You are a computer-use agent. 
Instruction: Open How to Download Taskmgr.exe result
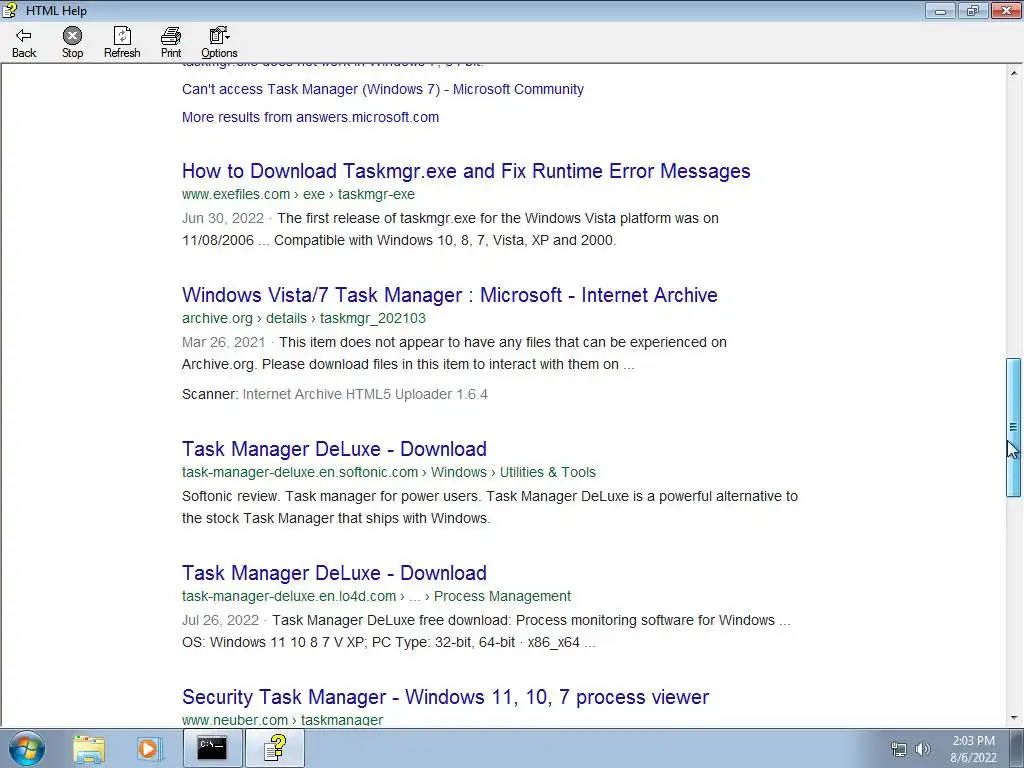click(x=466, y=171)
